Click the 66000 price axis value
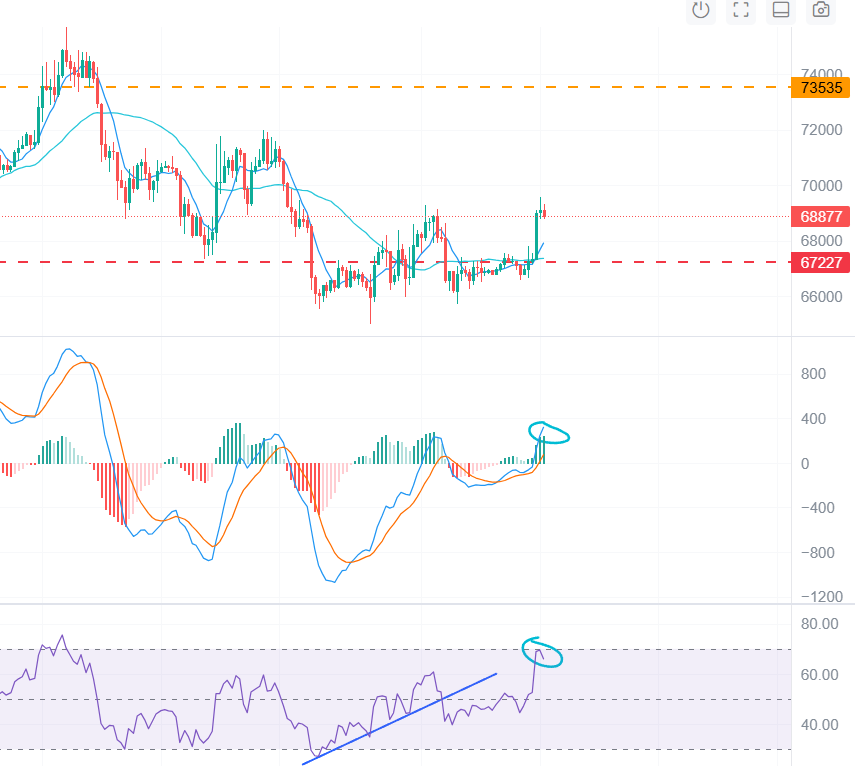The image size is (855, 766). 821,297
